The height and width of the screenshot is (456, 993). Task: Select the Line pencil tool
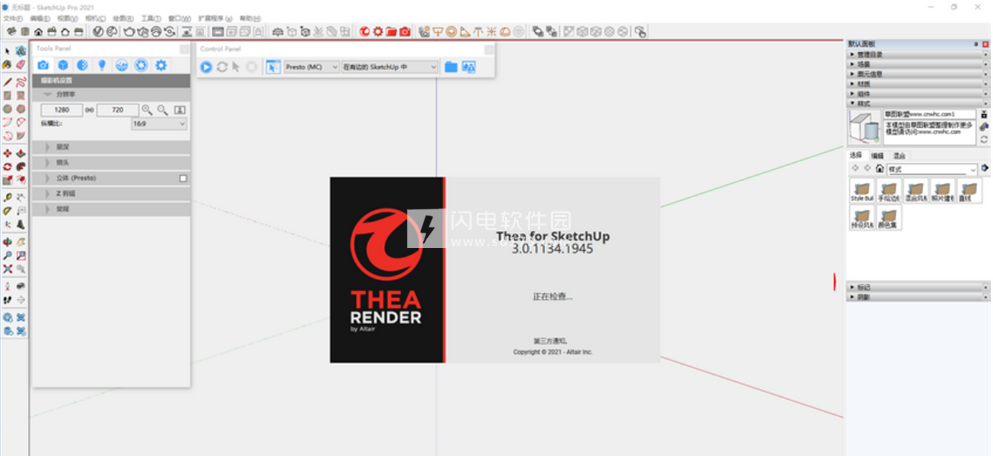(8, 82)
